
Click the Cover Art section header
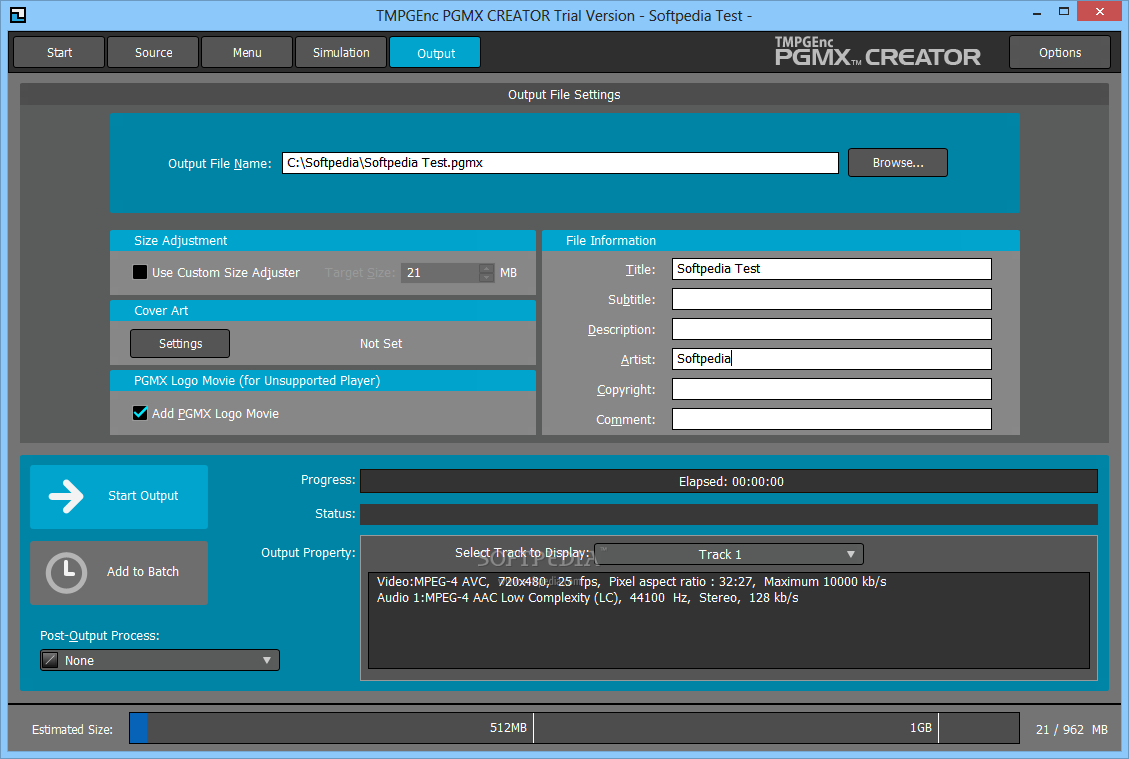tap(323, 310)
